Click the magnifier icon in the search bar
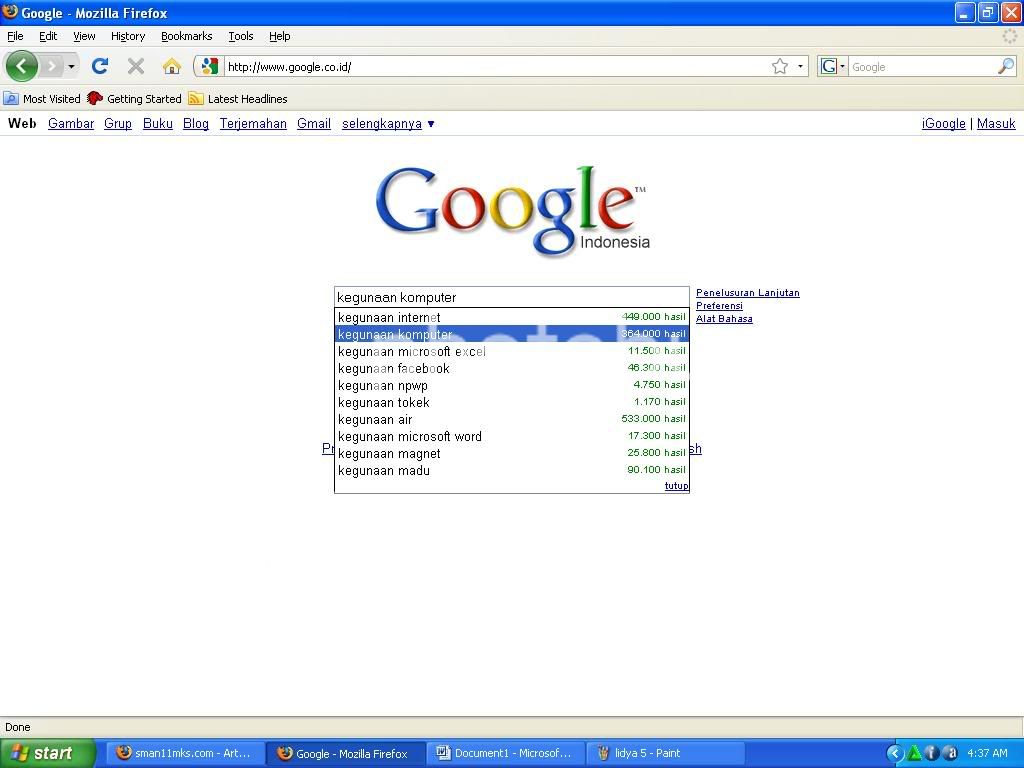The image size is (1024, 768). pyautogui.click(x=1005, y=67)
